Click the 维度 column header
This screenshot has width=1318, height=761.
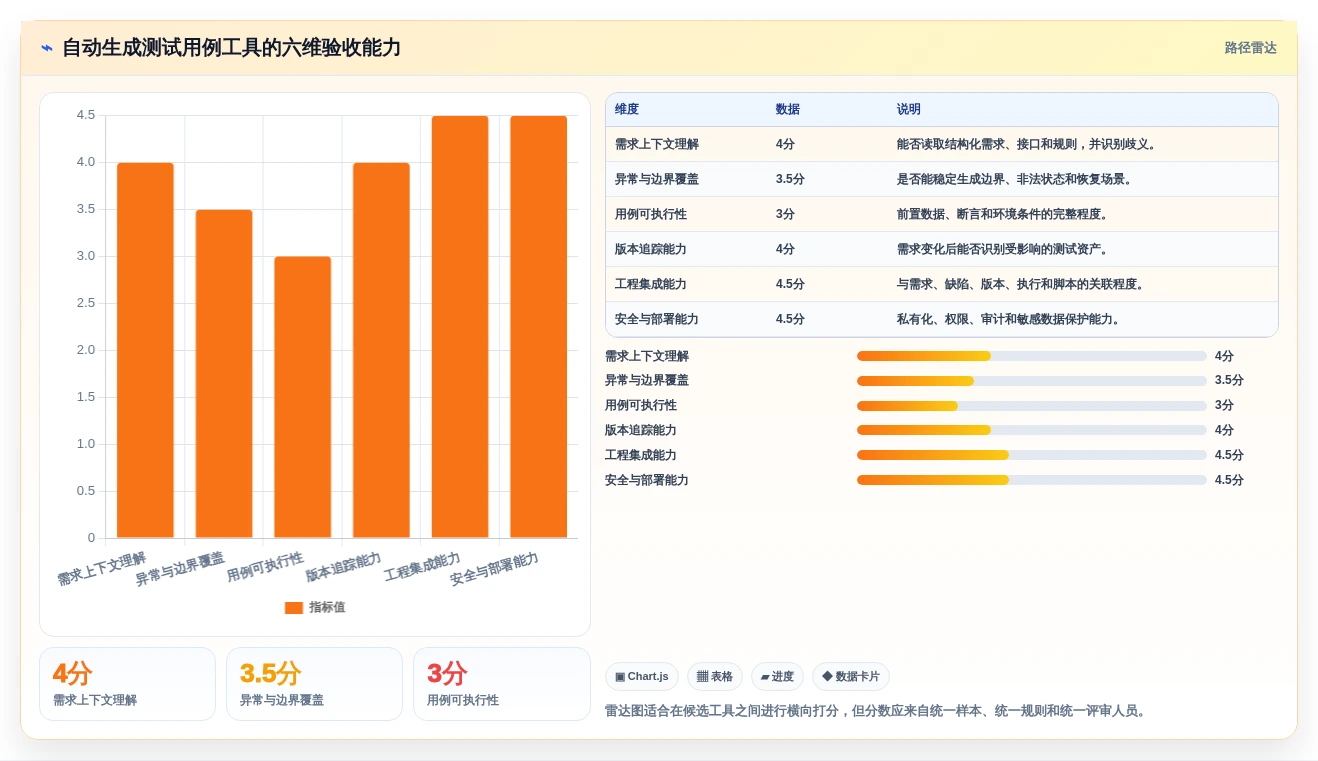click(627, 109)
